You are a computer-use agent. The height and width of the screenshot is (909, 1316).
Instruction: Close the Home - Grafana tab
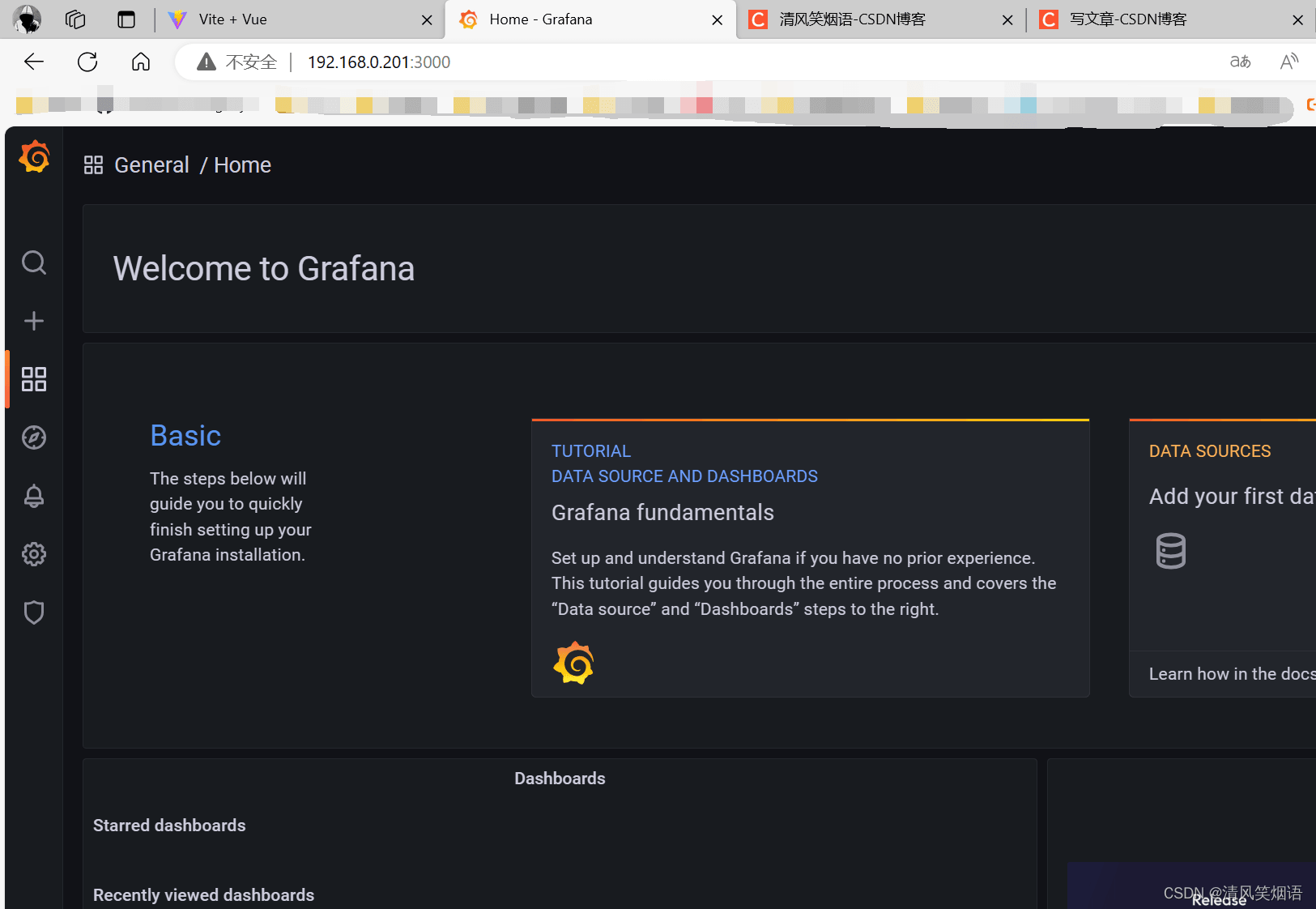(x=717, y=20)
